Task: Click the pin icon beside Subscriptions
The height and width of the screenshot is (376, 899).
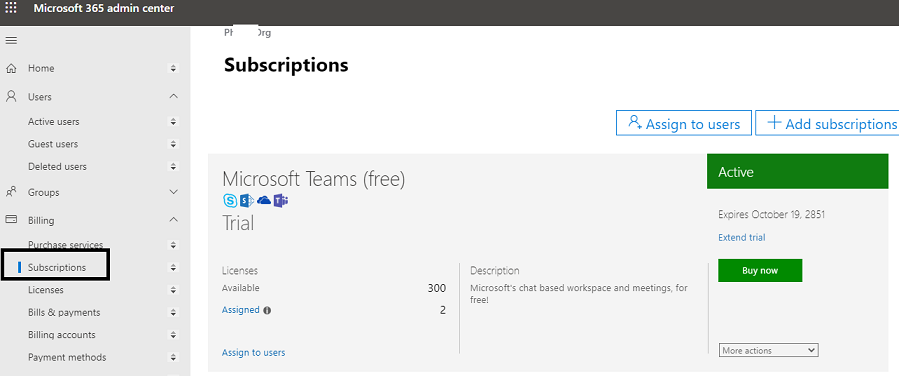Action: point(173,267)
